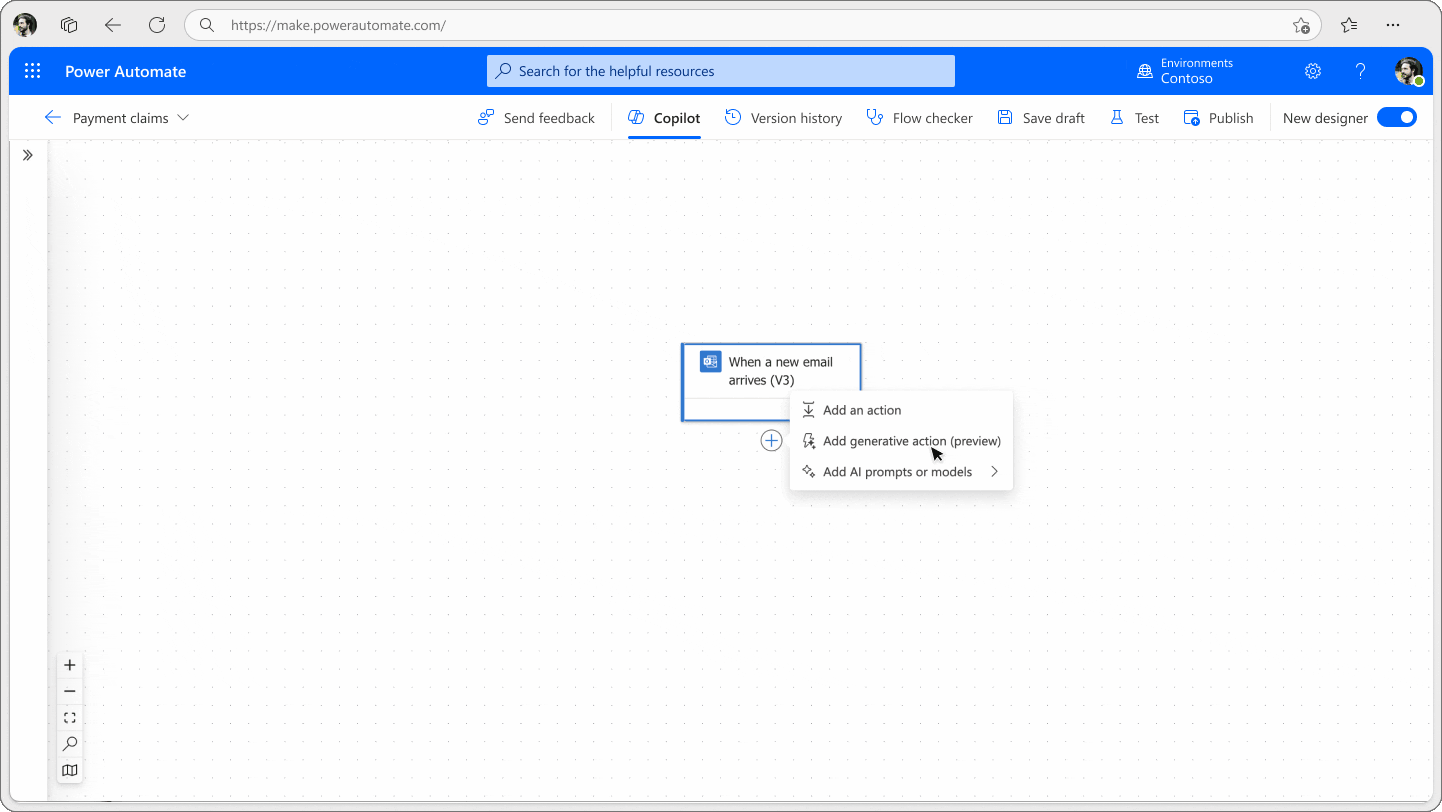Open Flow checker
This screenshot has height=812, width=1442.
919,117
